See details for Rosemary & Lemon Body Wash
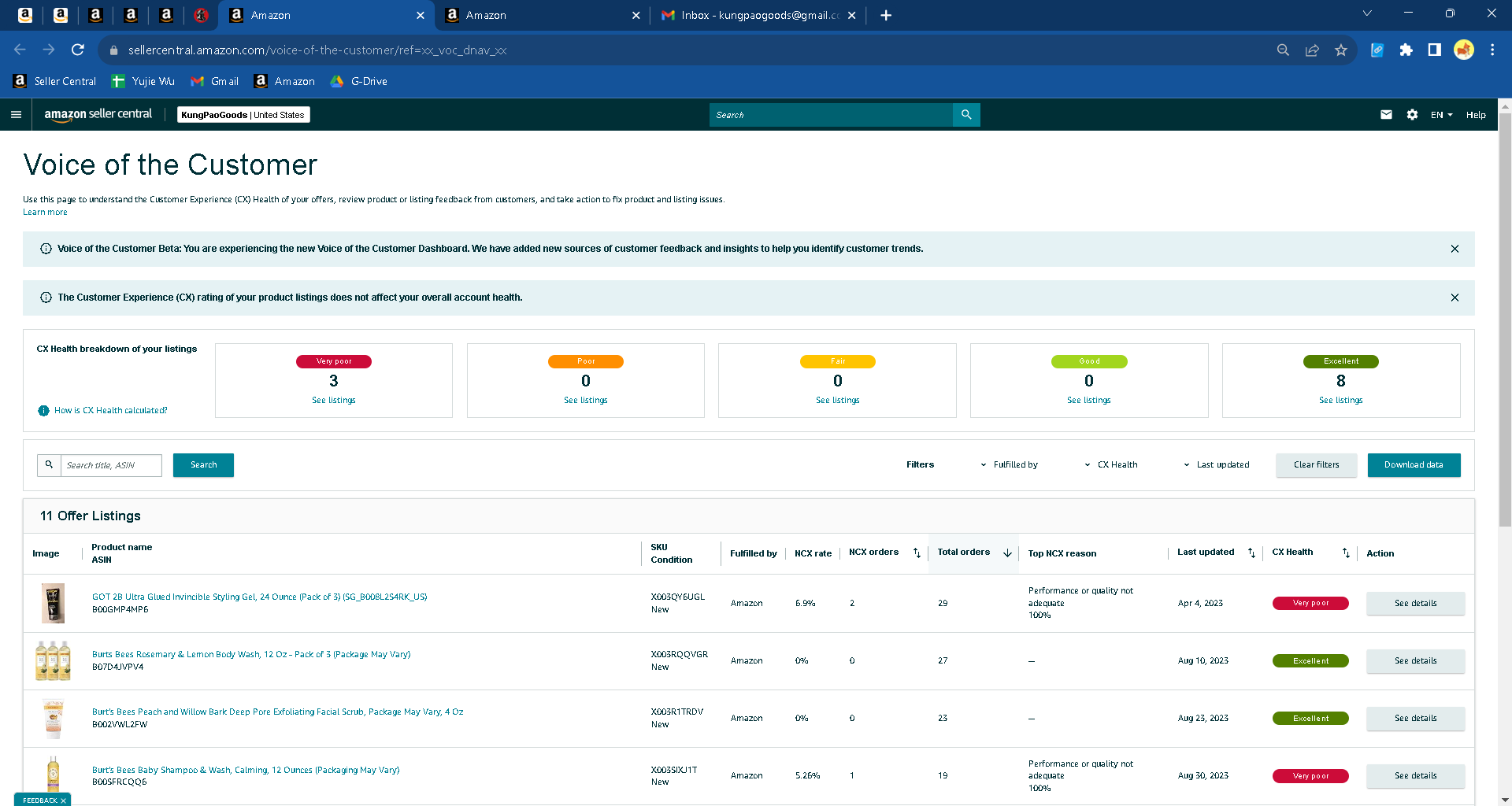Viewport: 1512px width, 806px height. click(x=1416, y=661)
